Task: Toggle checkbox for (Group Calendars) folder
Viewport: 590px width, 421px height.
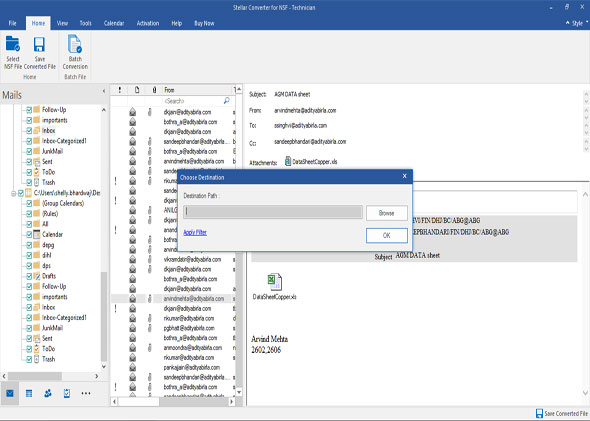Action: point(29,204)
